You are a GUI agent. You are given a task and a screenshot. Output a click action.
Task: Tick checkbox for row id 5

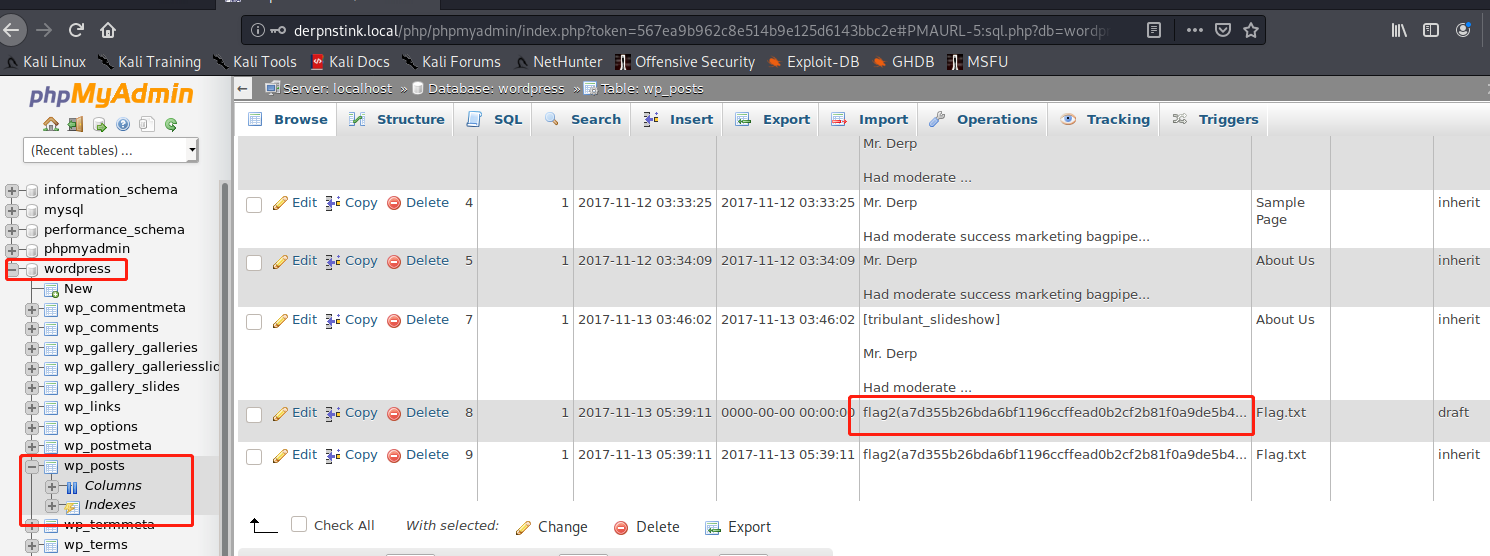pos(254,262)
